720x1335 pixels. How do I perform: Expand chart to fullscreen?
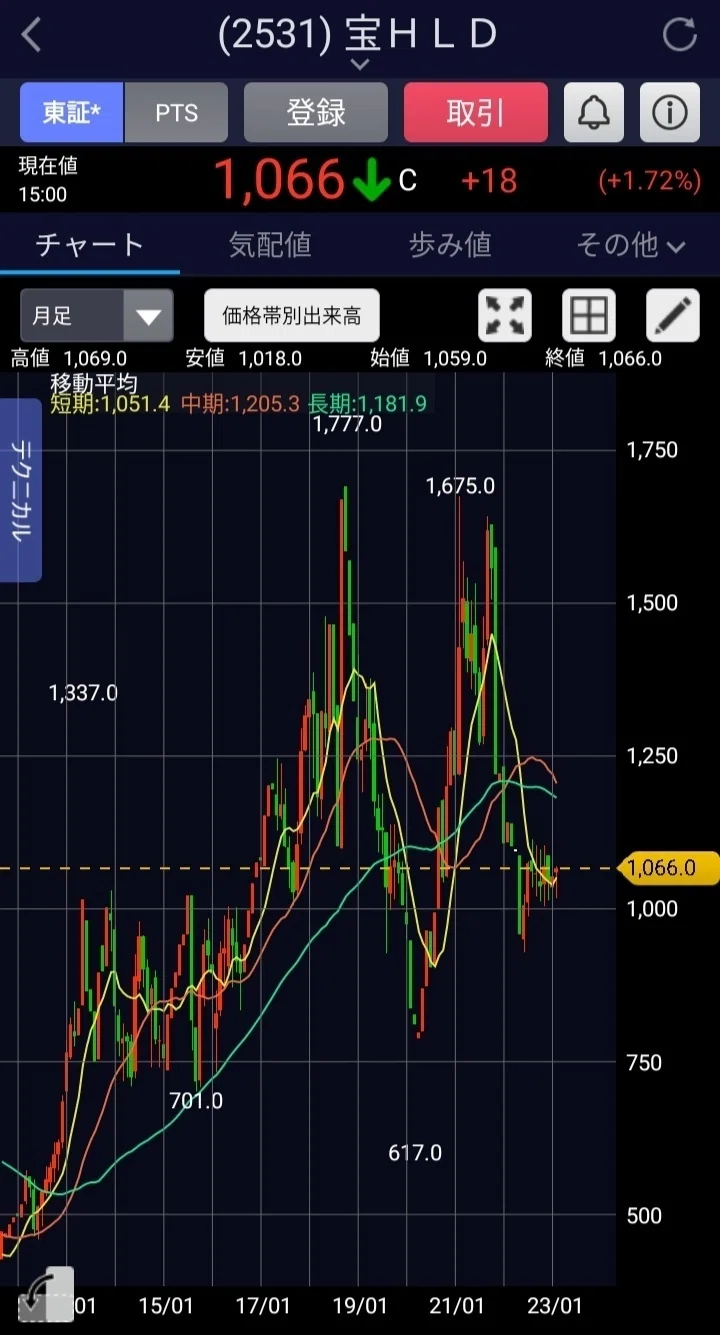point(505,316)
